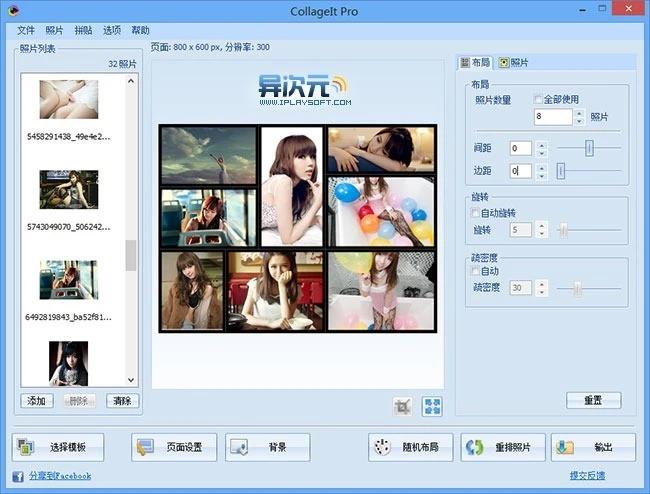Click the 添加 add photos button
Screen dimensions: 650x494
[37, 401]
